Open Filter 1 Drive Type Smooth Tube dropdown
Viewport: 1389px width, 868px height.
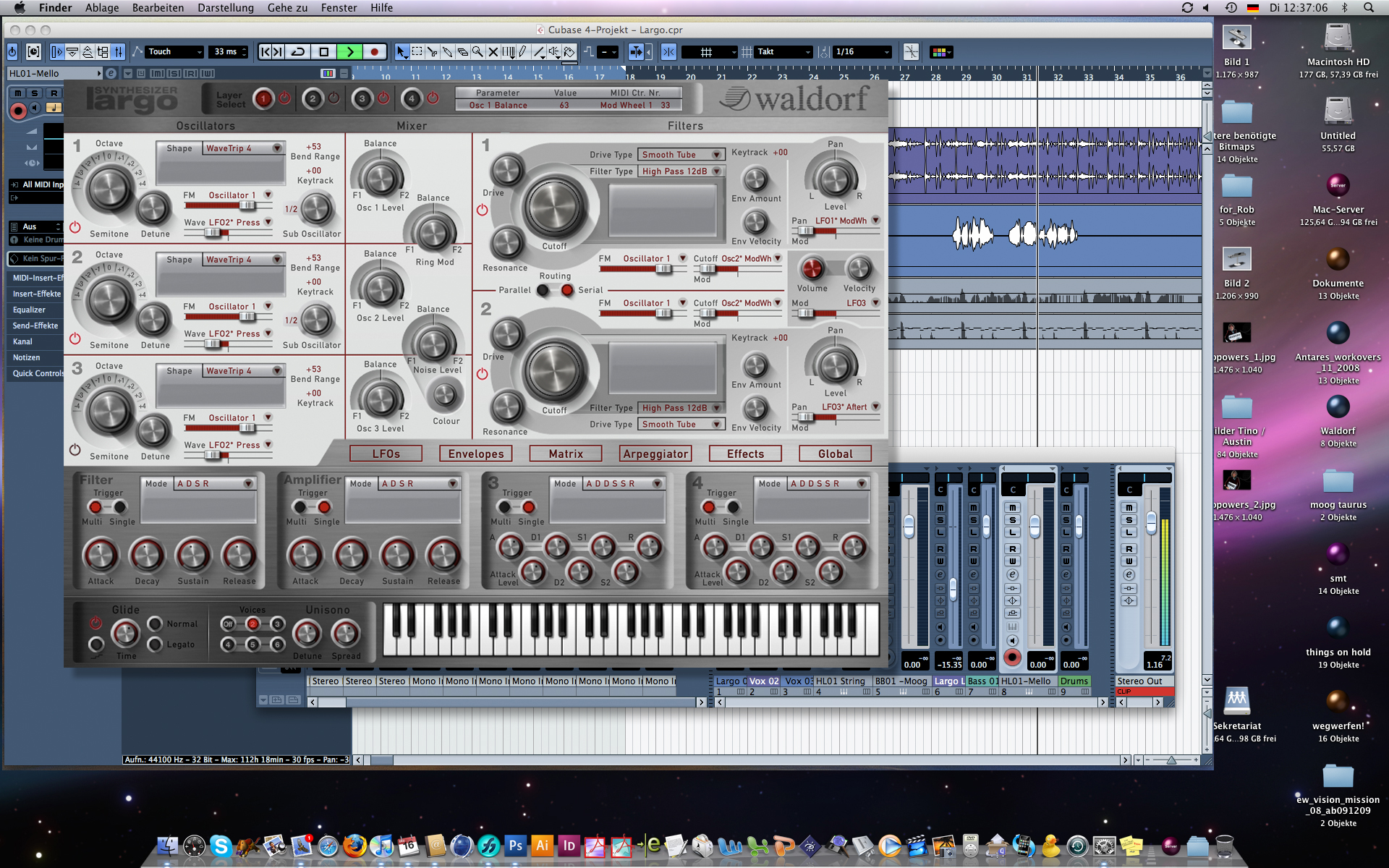[680, 155]
